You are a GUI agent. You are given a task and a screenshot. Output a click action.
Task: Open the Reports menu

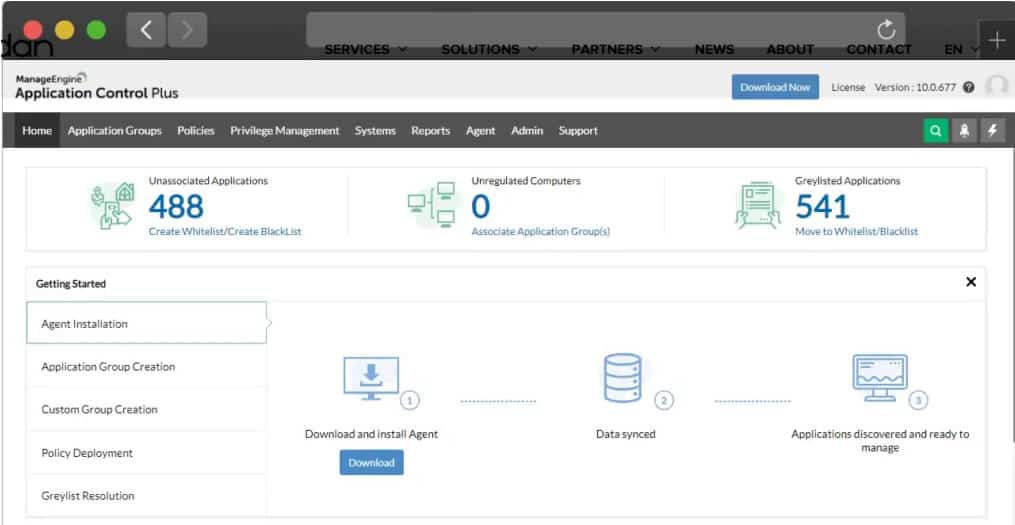(x=430, y=131)
